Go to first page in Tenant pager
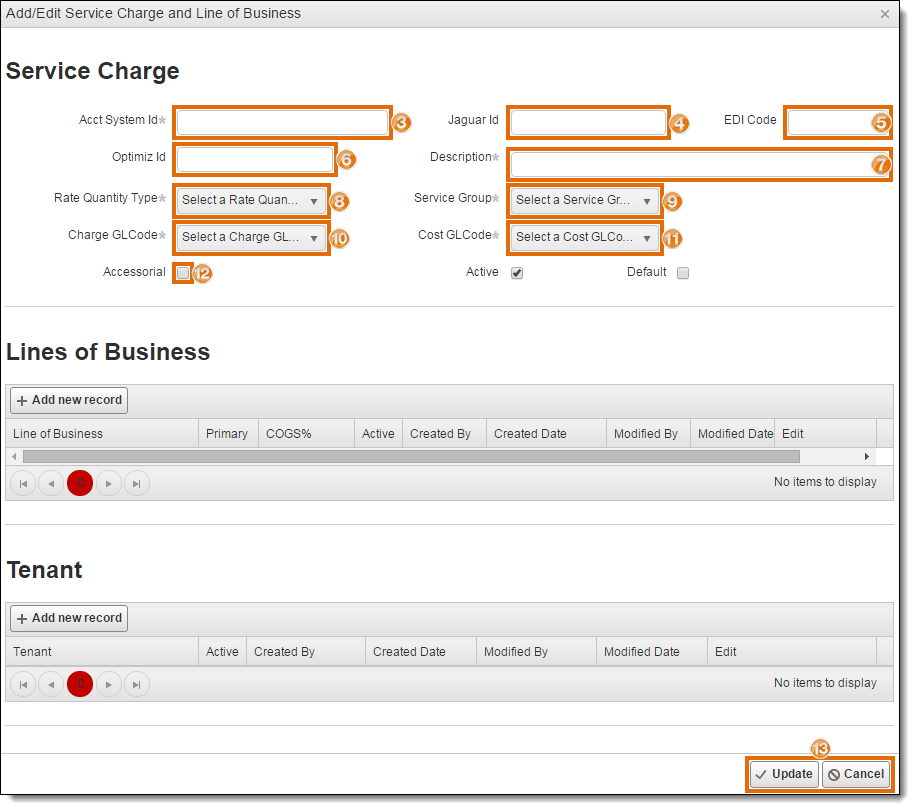The height and width of the screenshot is (810, 915). (23, 685)
